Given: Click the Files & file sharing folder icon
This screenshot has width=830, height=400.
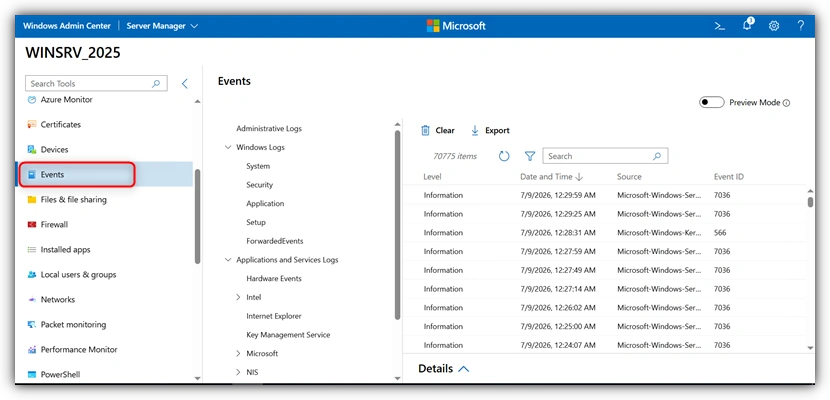Looking at the screenshot, I should point(32,199).
